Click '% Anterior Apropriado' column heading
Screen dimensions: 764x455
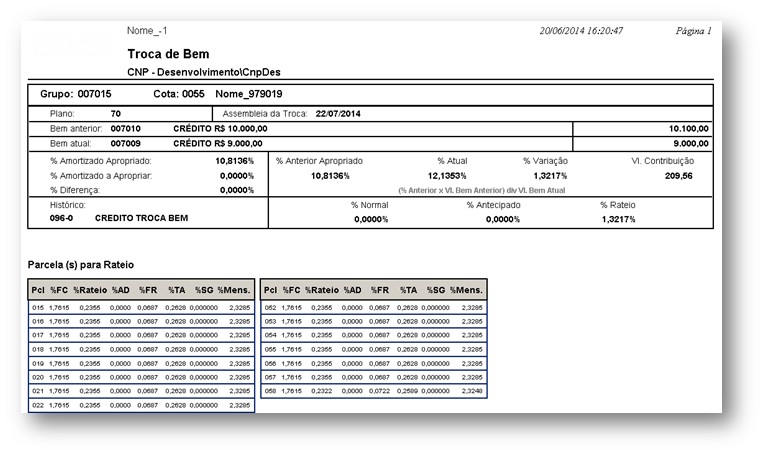coord(319,161)
